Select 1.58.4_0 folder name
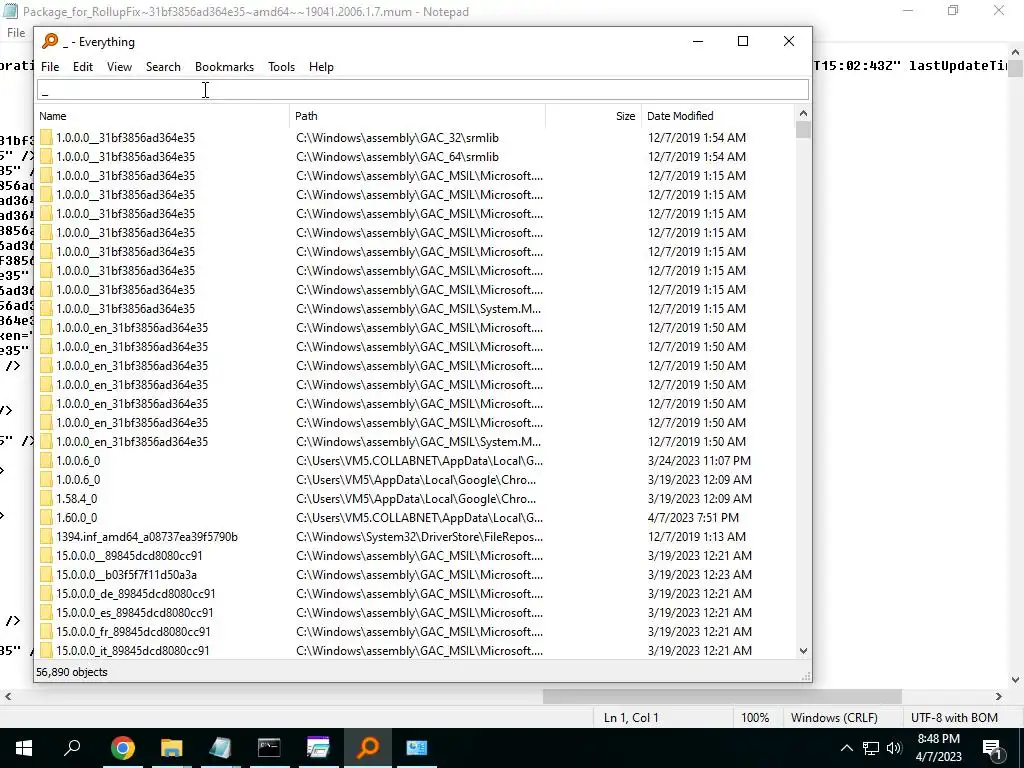1024x768 pixels. point(76,499)
